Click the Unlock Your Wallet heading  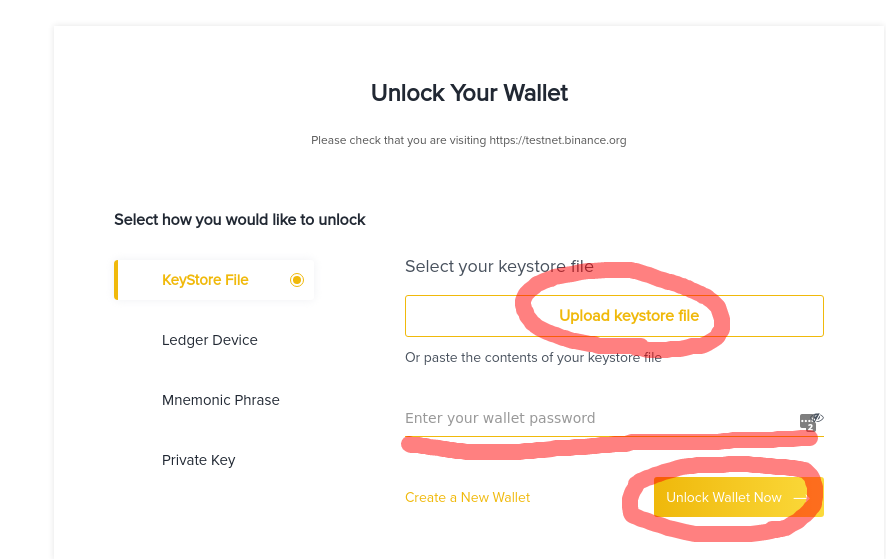(x=469, y=93)
